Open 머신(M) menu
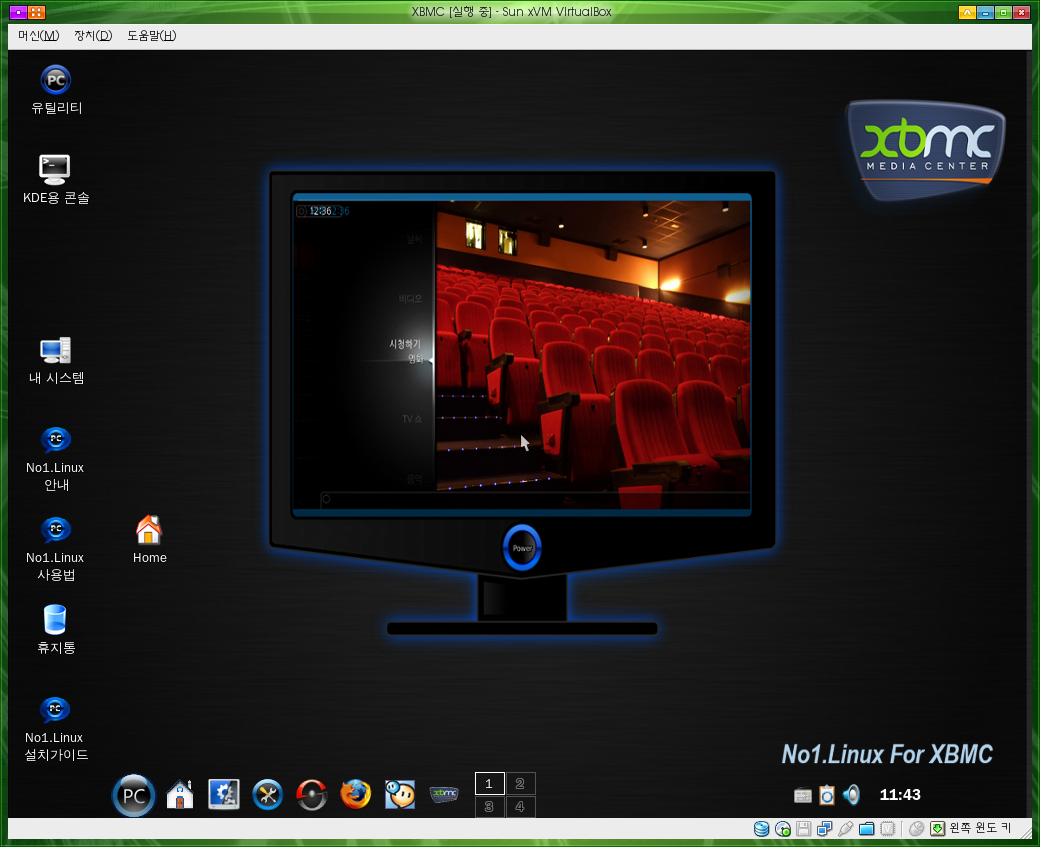 38,36
